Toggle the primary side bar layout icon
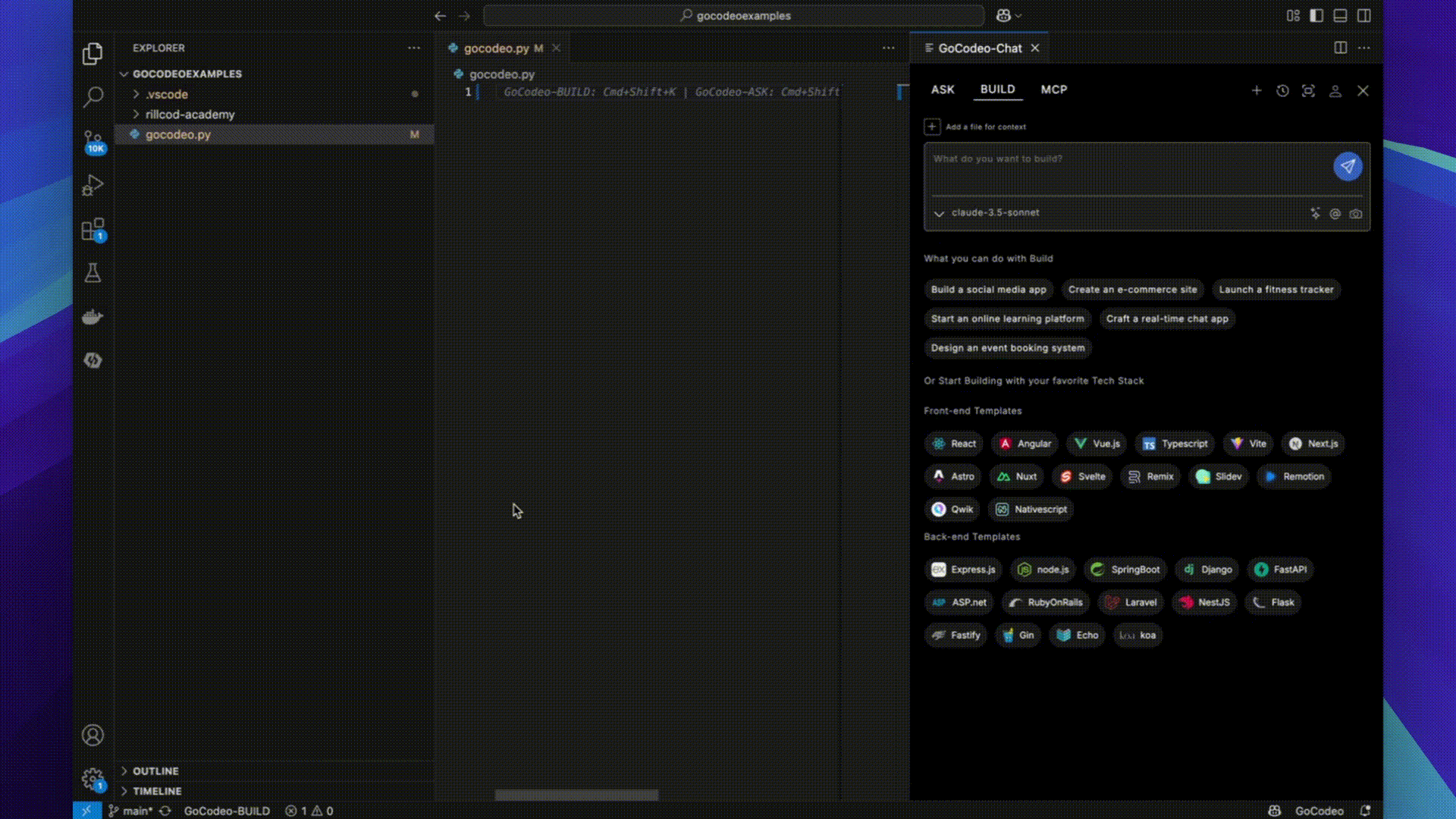 pyautogui.click(x=1316, y=15)
